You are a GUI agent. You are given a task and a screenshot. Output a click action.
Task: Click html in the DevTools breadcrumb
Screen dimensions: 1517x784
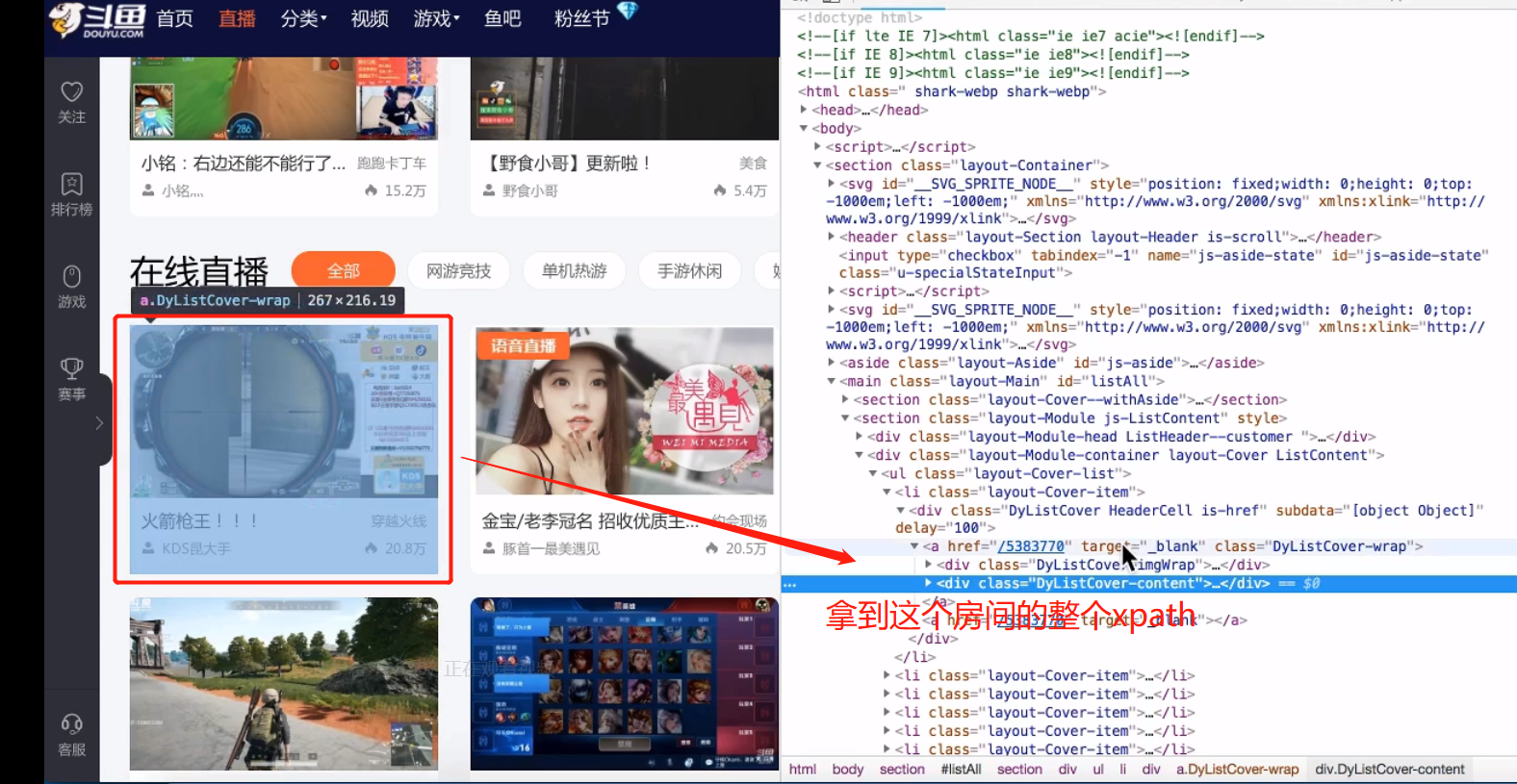point(802,770)
